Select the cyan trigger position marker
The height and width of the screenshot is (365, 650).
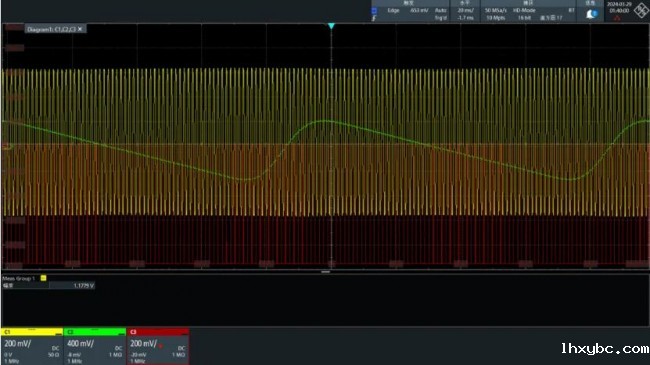(331, 26)
